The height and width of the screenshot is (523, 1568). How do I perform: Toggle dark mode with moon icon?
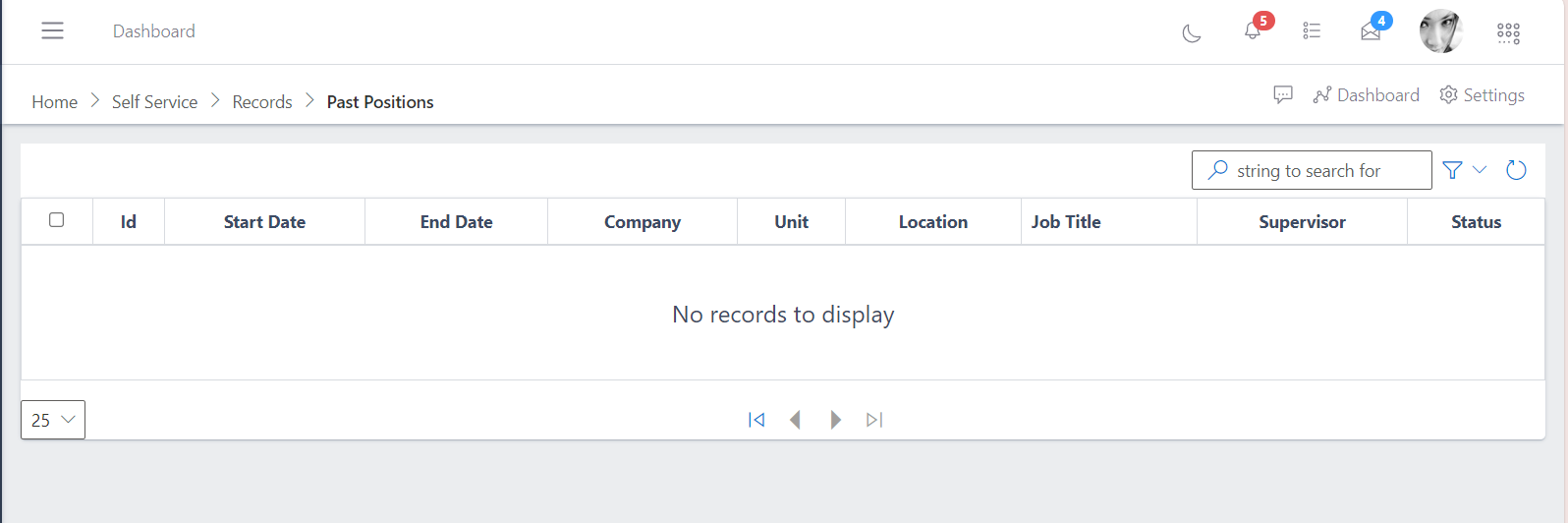[1192, 33]
